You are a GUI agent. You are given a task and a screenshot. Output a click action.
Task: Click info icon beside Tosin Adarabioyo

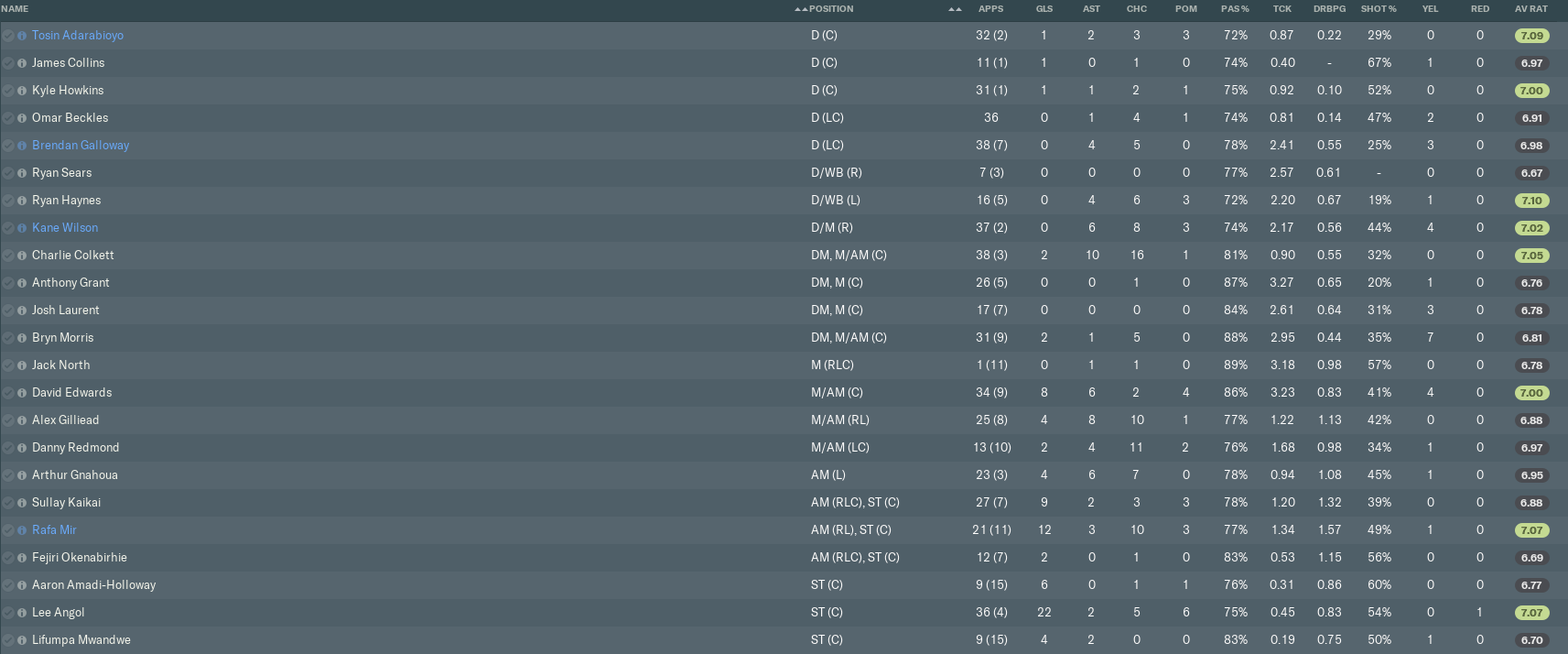[x=22, y=36]
